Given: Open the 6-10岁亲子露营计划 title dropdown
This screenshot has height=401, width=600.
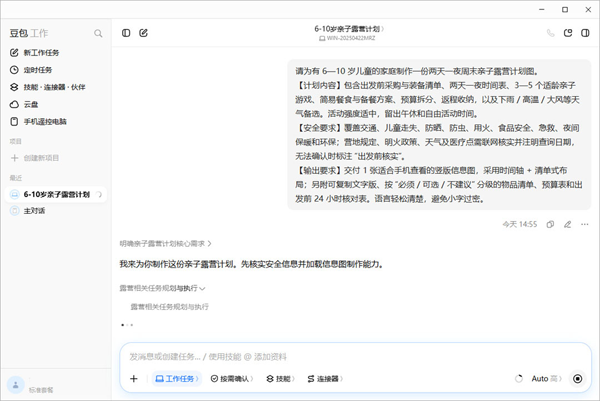Looking at the screenshot, I should pos(349,29).
